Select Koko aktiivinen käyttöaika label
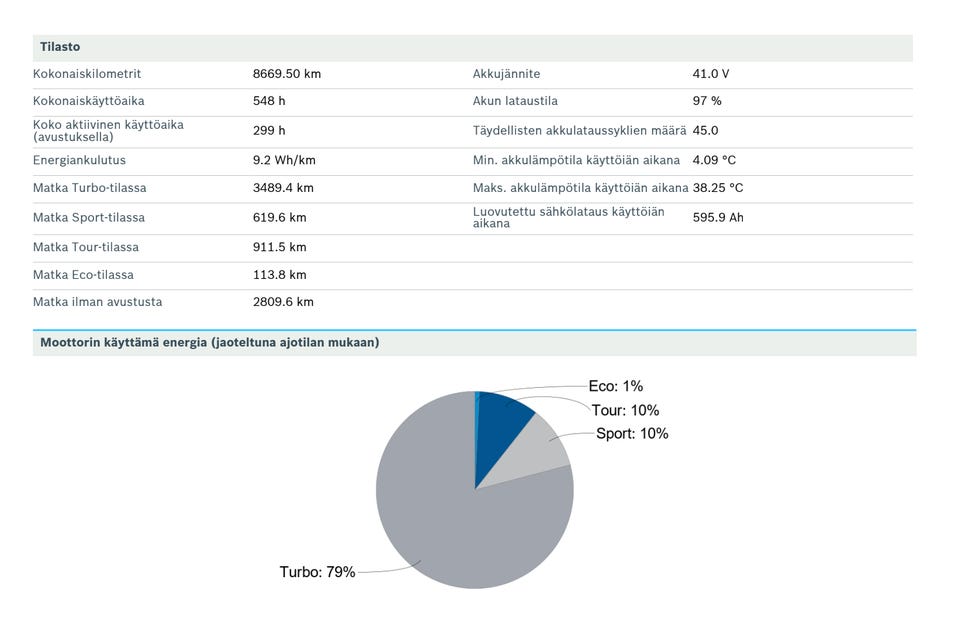The height and width of the screenshot is (639, 960). pos(108,130)
